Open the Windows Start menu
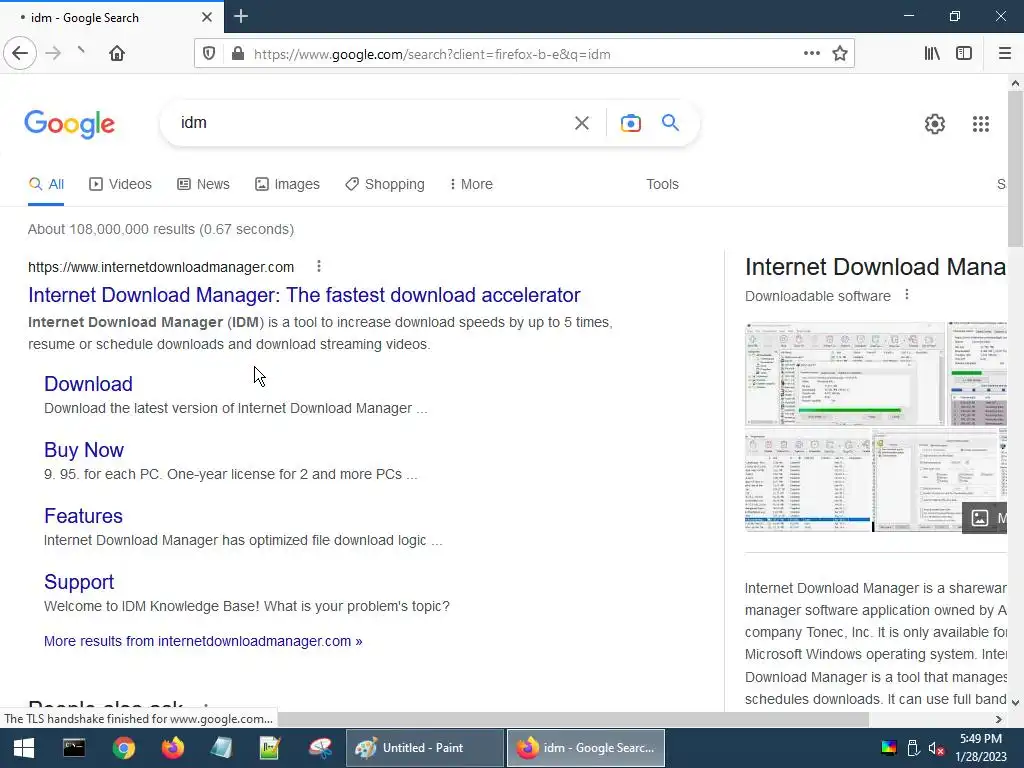Screen dimensions: 1024x768 point(24,748)
